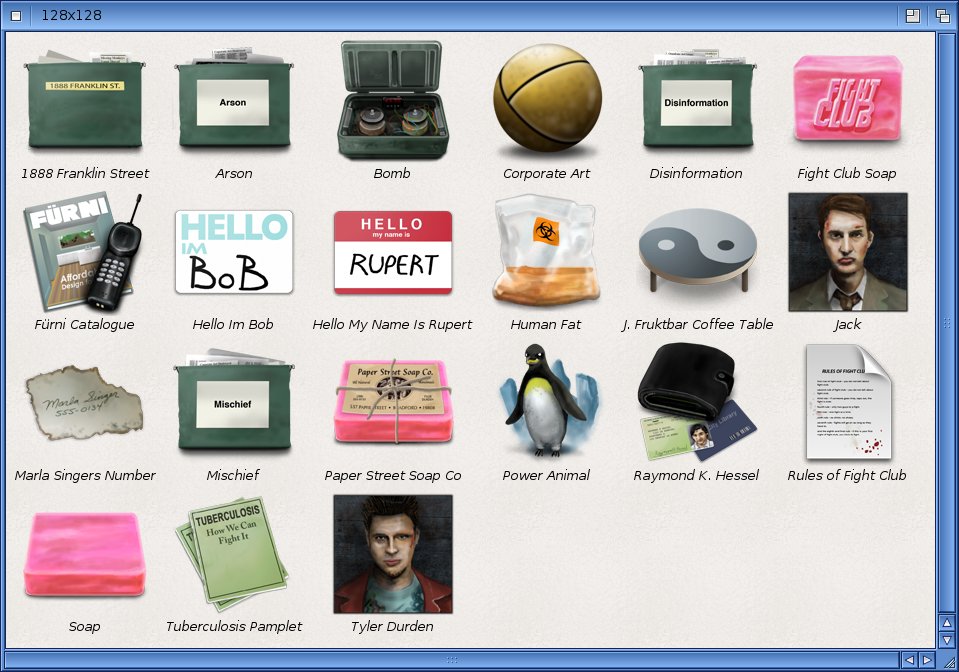Click the horizontal scrollbar bar
Viewport: 959px width, 672px height.
[451, 660]
